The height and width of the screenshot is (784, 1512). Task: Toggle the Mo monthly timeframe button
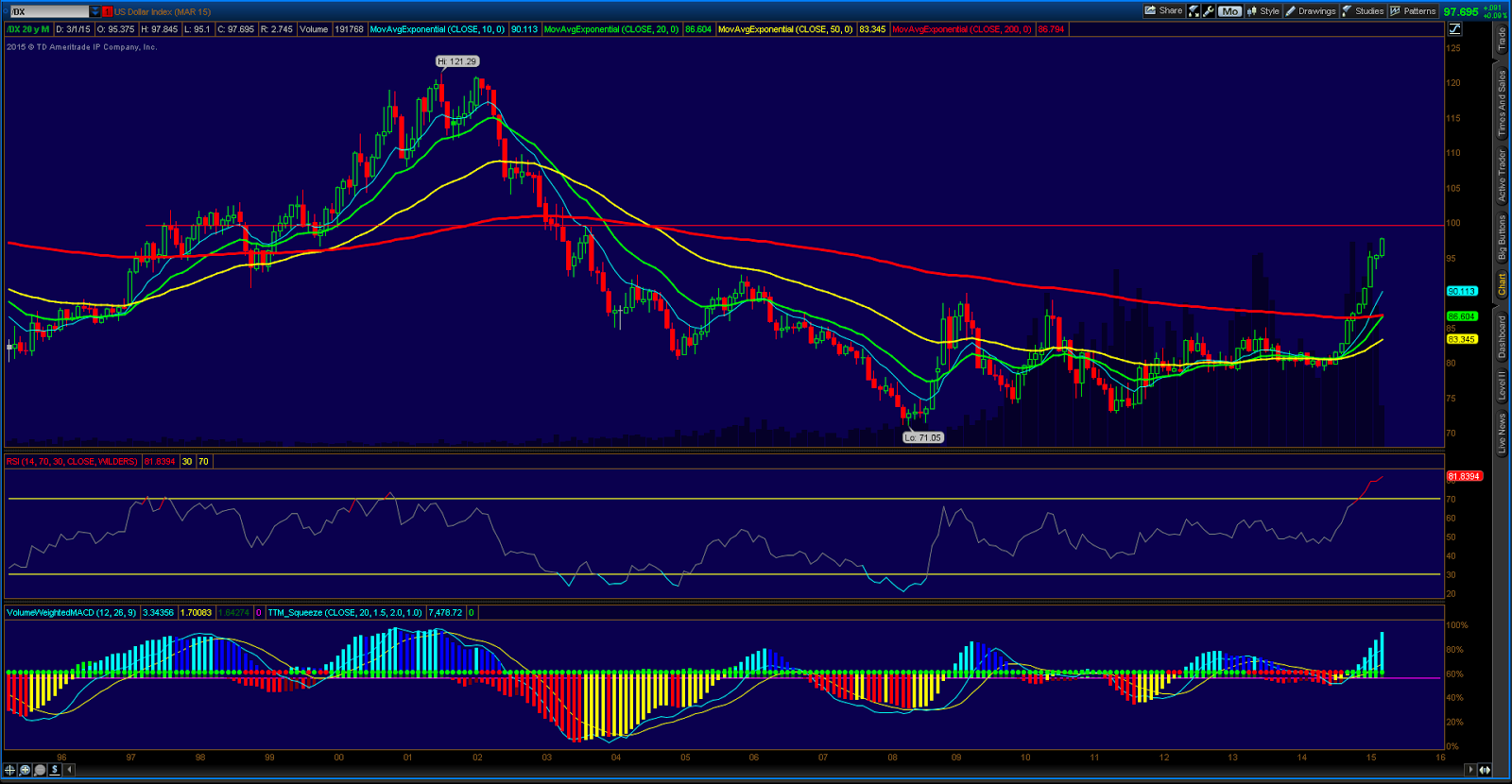coord(1229,11)
